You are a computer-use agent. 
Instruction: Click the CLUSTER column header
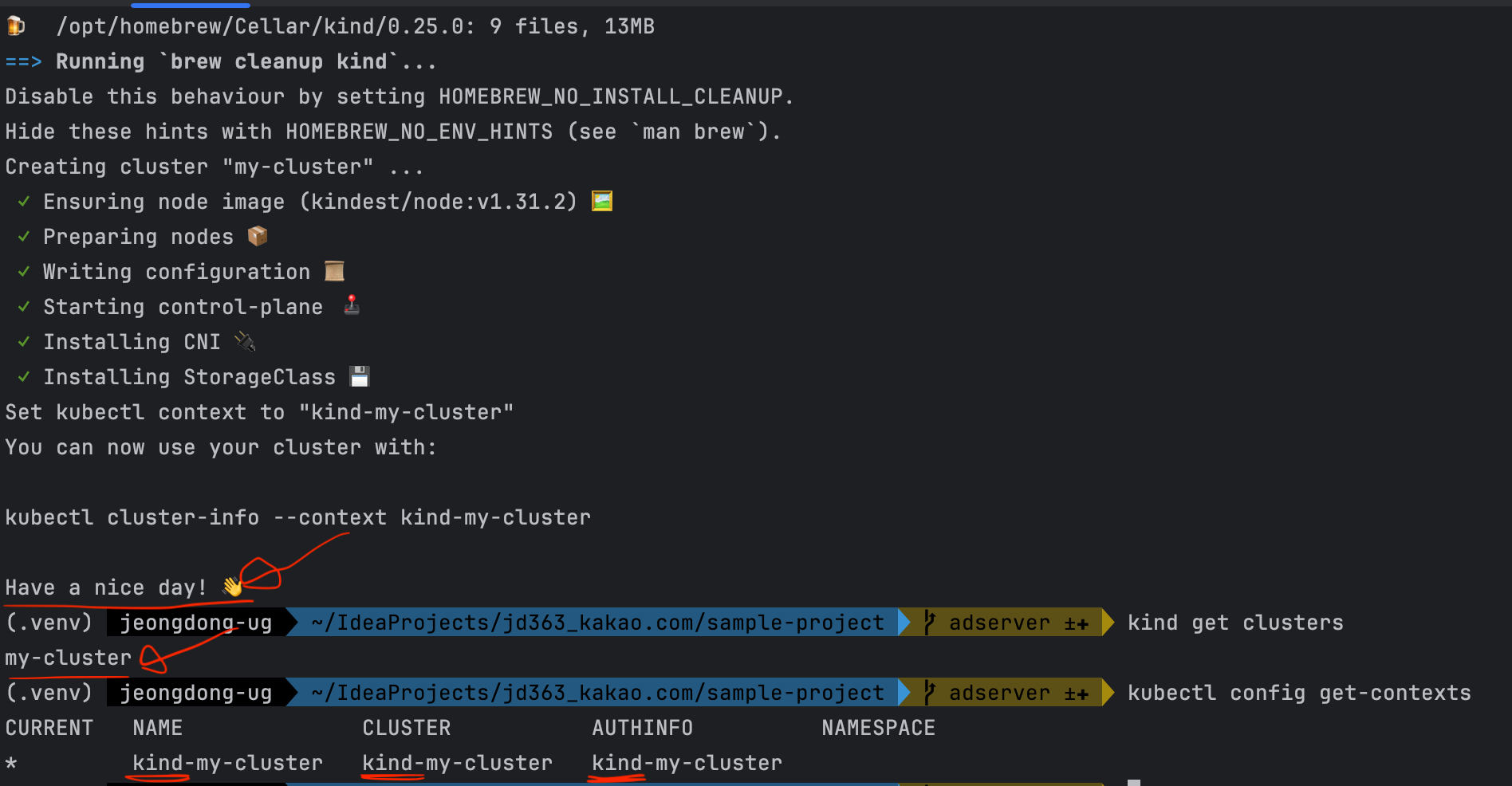[x=407, y=728]
